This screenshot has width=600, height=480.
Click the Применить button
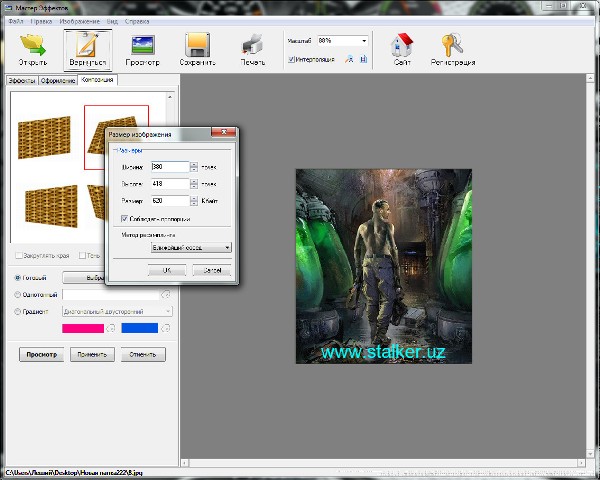coord(91,354)
